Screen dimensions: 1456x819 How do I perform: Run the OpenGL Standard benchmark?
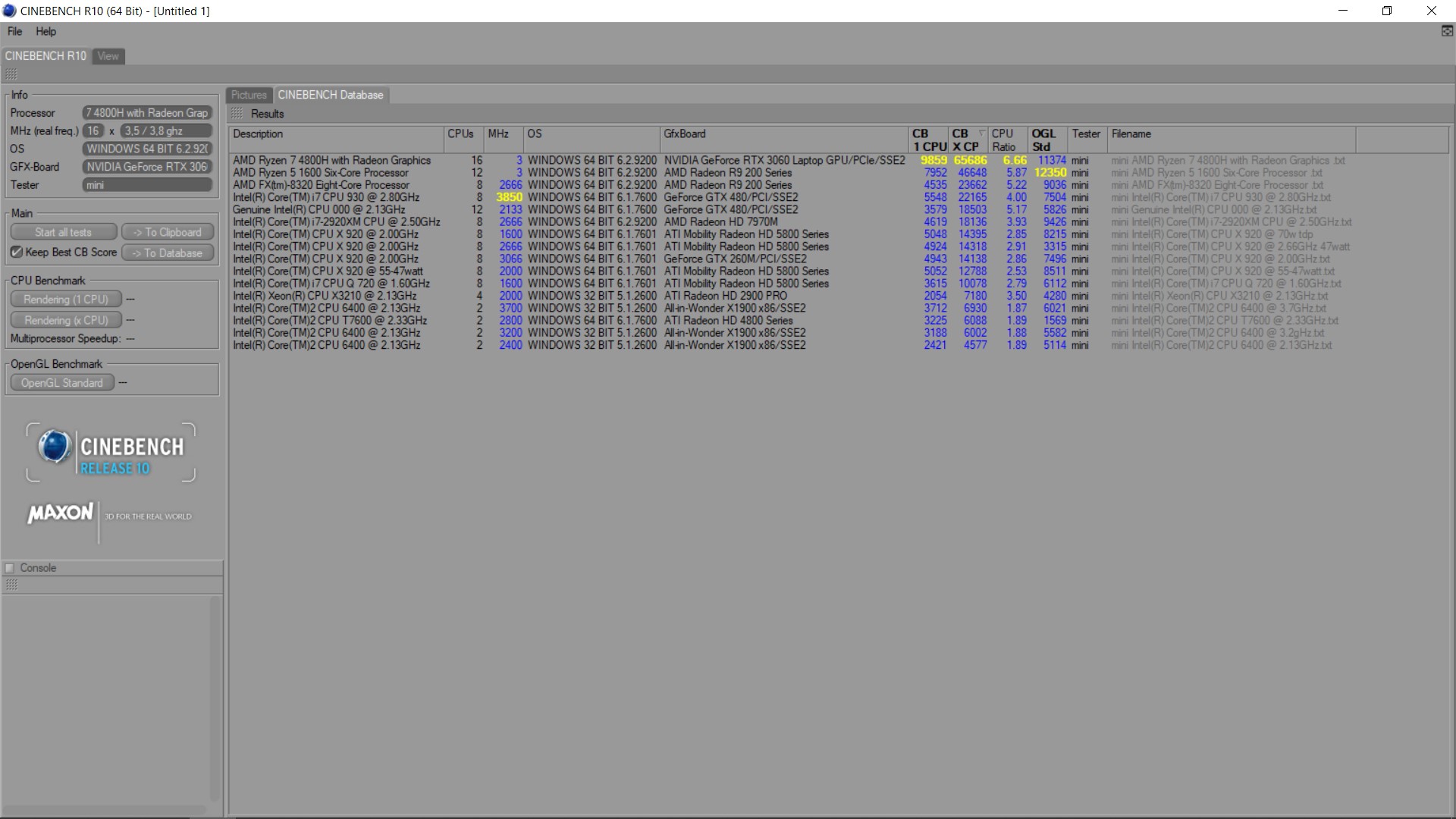(x=62, y=383)
